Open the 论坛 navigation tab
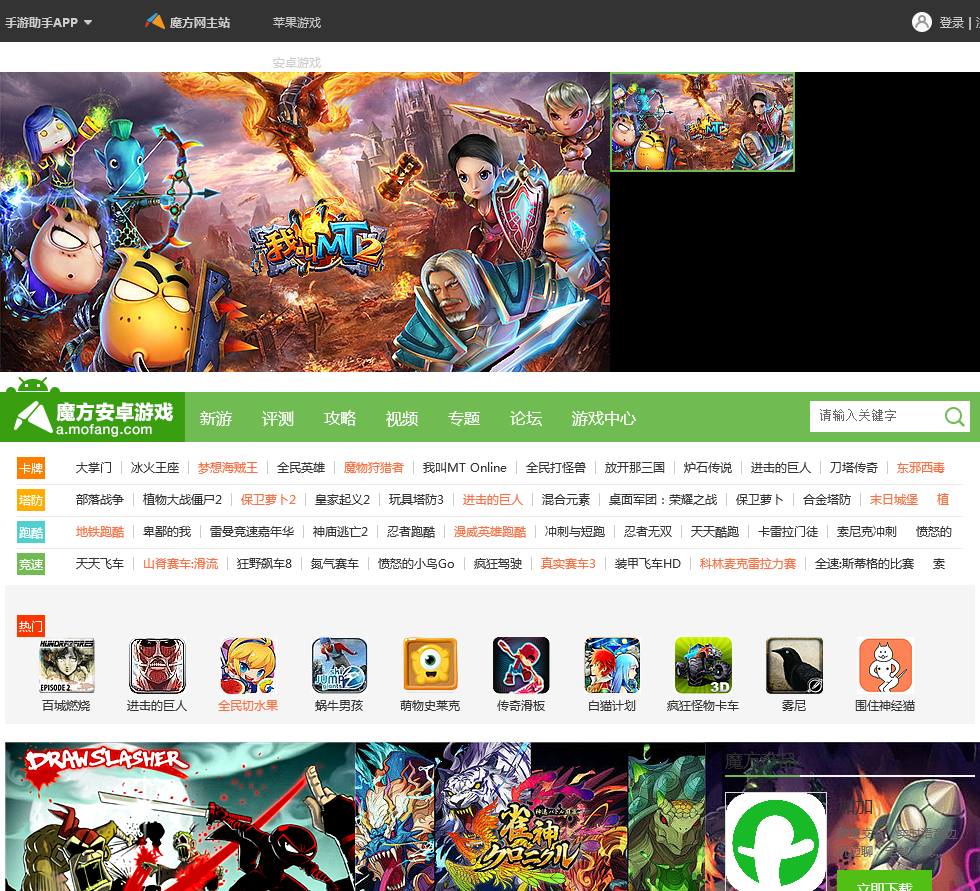 tap(526, 418)
